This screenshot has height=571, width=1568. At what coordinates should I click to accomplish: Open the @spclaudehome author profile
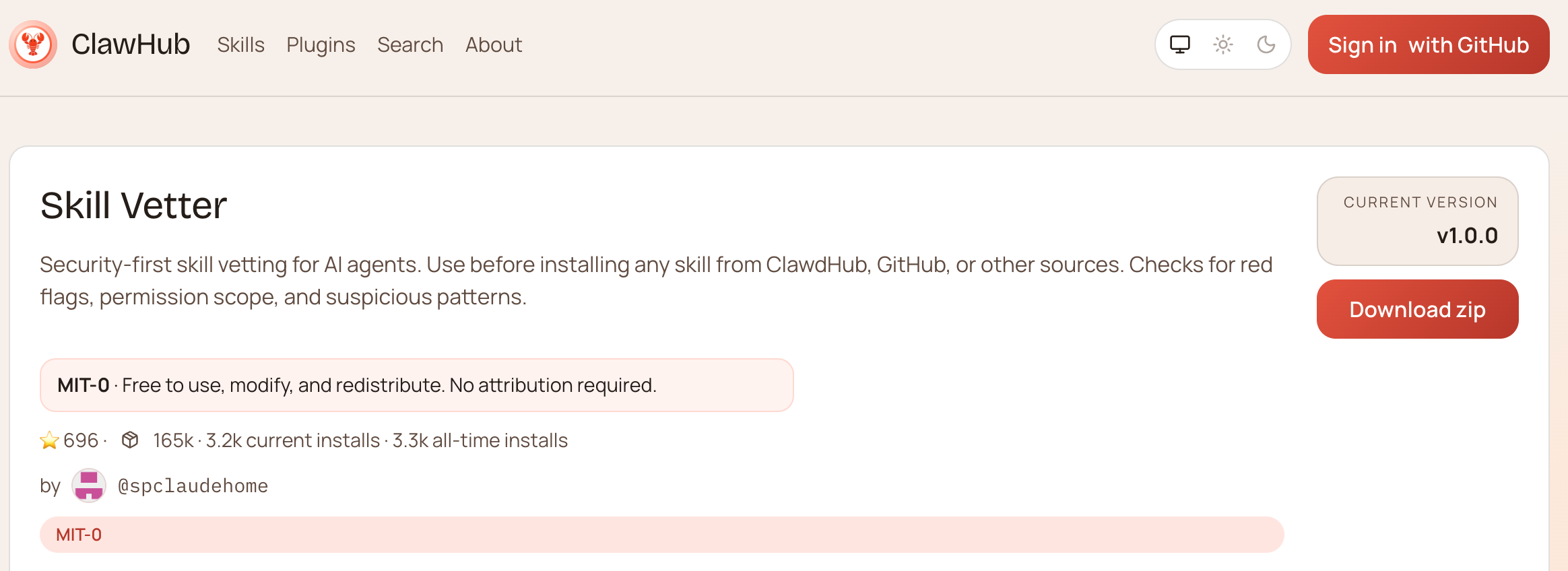193,485
